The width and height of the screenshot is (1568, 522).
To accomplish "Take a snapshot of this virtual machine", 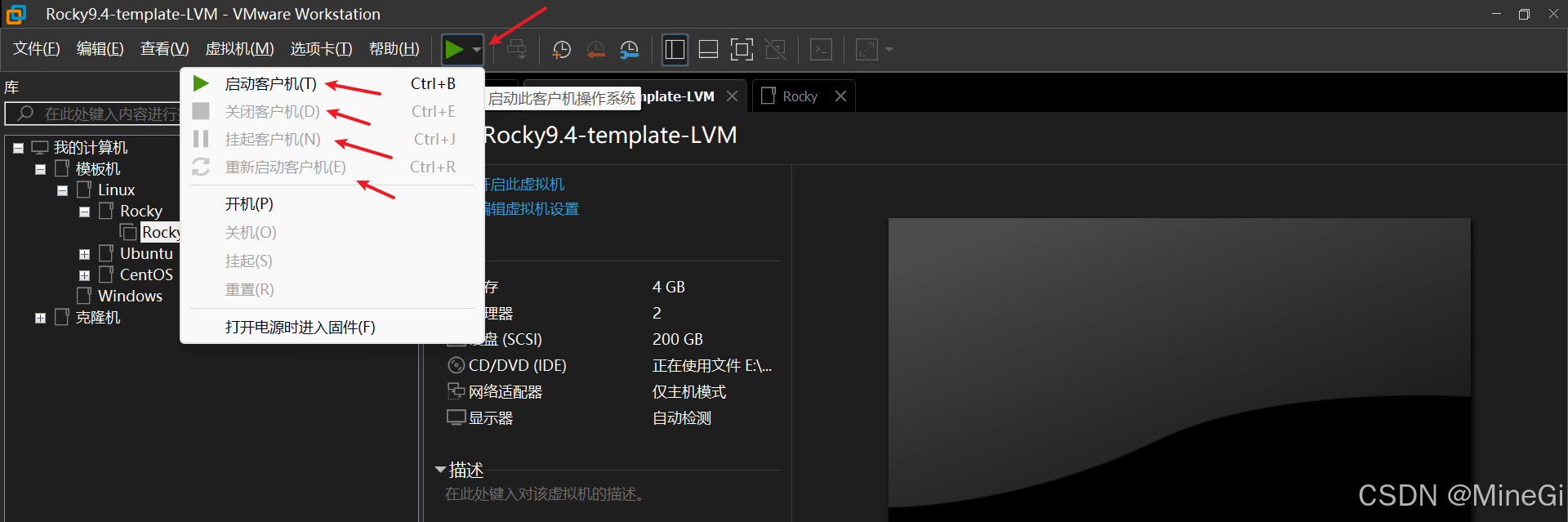I will [561, 50].
